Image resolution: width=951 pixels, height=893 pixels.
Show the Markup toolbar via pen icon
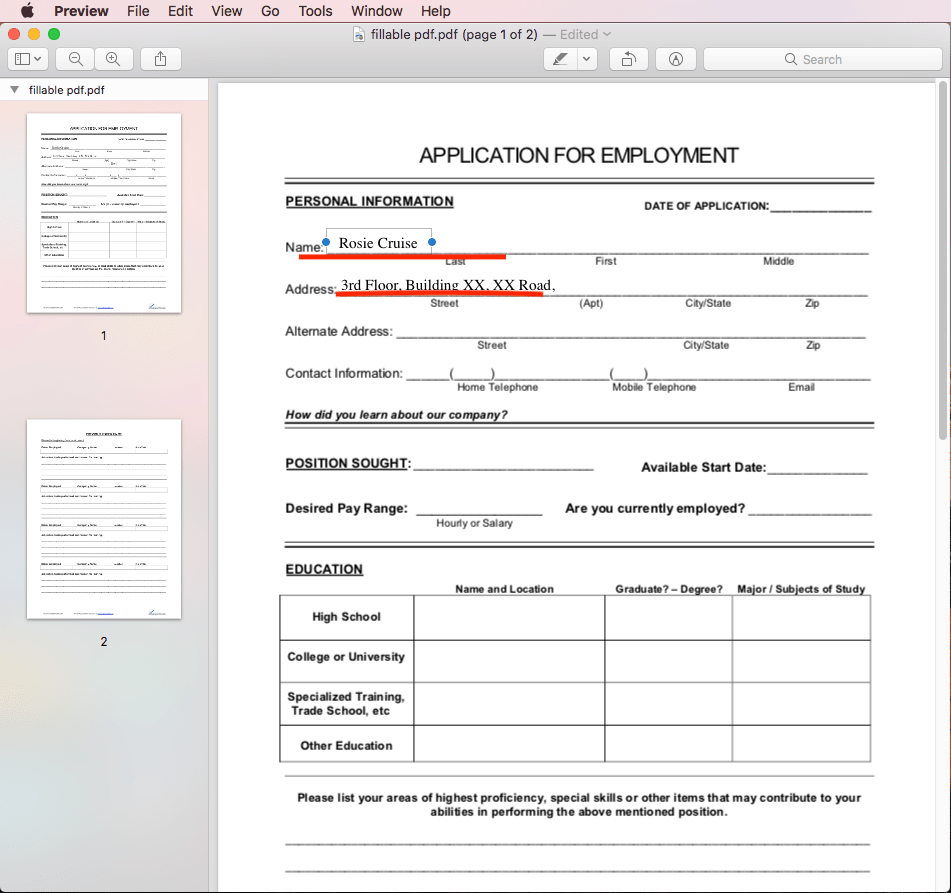point(675,58)
